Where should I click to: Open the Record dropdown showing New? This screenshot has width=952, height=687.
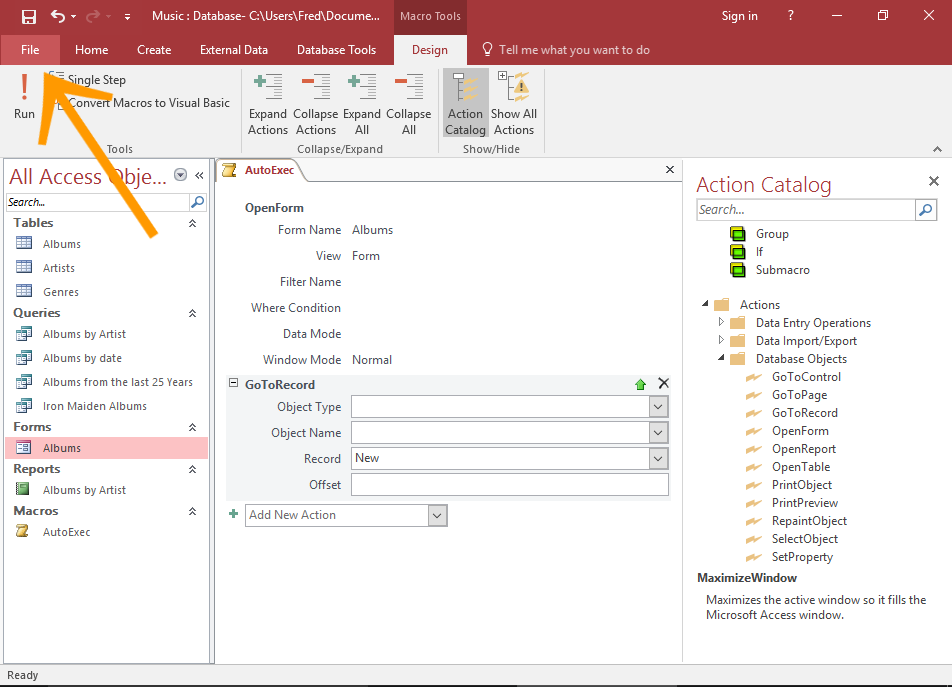(x=658, y=459)
